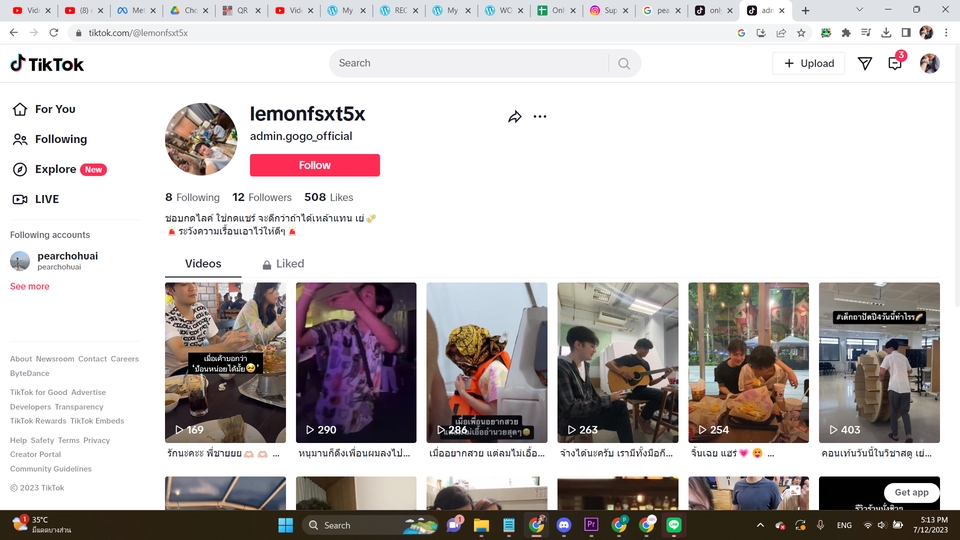Open a new browser tab
The height and width of the screenshot is (540, 960).
tap(806, 10)
